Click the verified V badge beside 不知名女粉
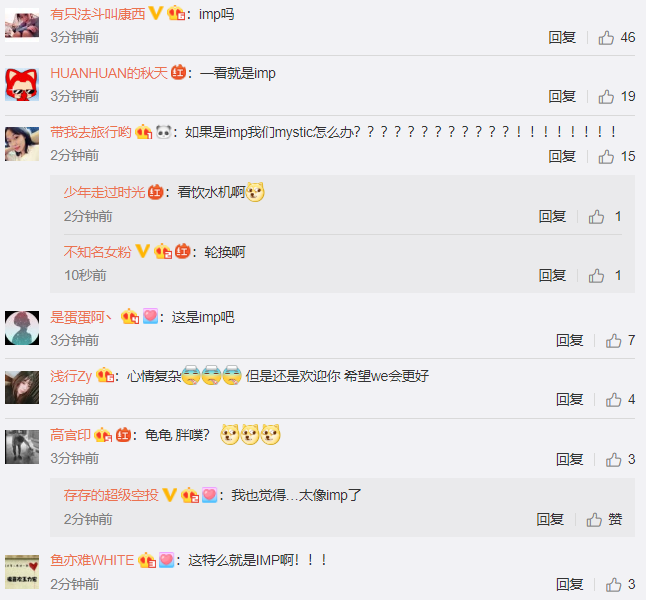The height and width of the screenshot is (600, 646). coord(143,251)
